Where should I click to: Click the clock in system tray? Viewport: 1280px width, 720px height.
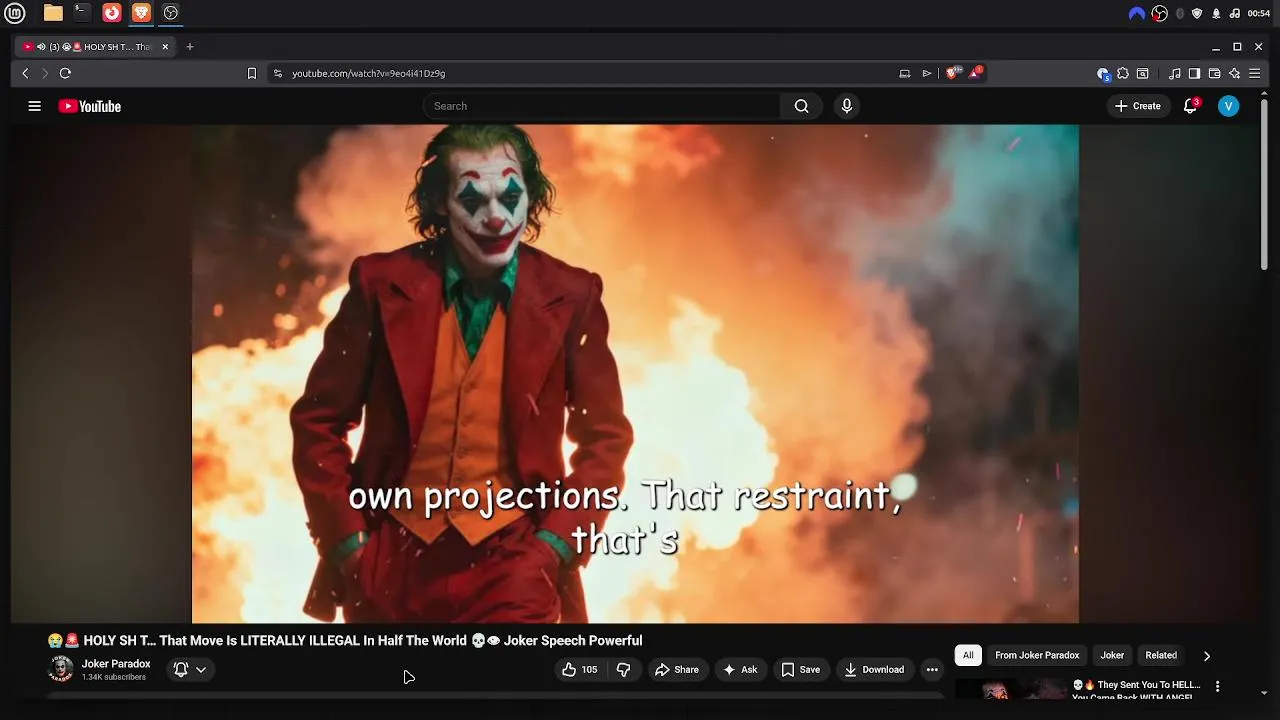(x=1259, y=13)
